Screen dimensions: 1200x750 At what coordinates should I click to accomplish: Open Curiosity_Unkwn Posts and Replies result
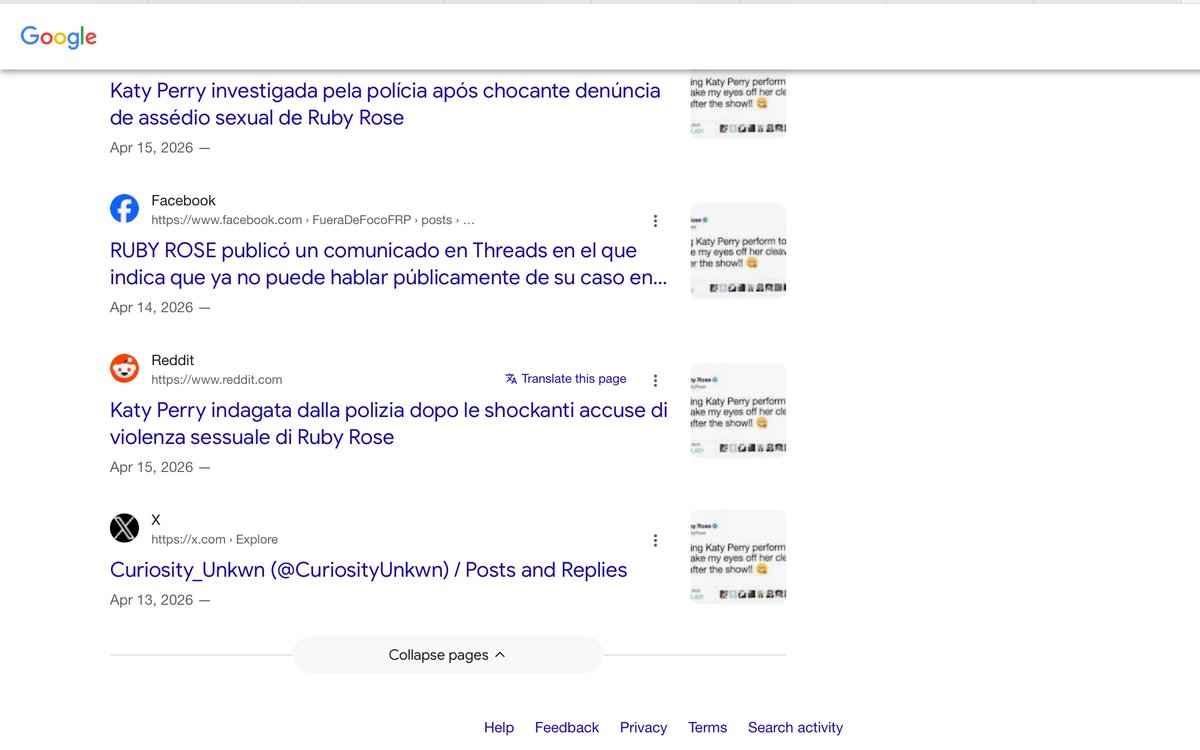(368, 570)
